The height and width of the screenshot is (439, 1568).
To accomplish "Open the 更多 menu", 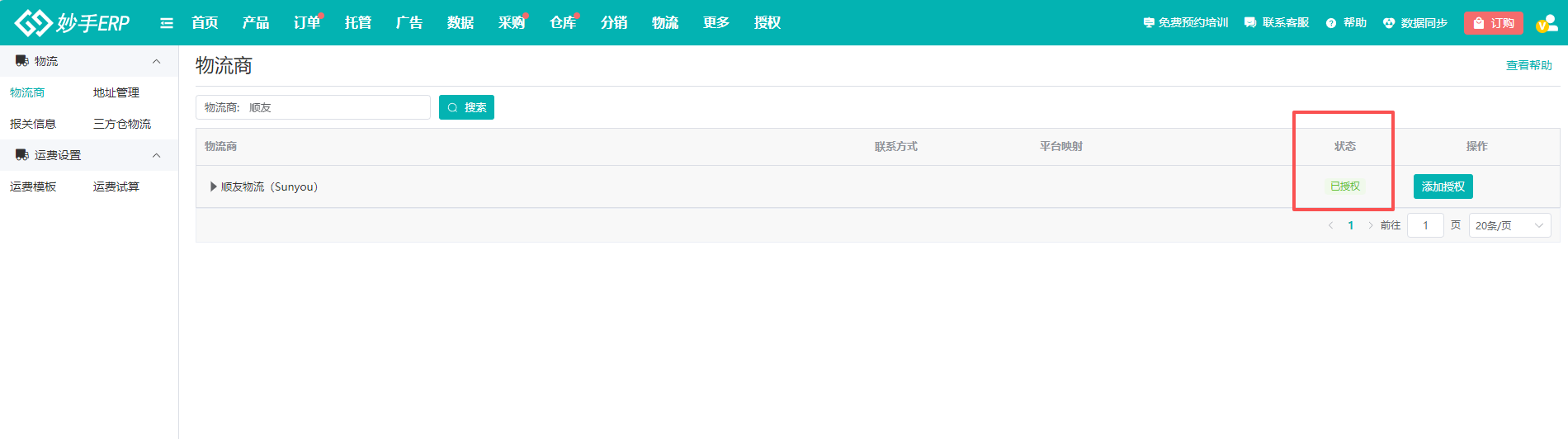I will (716, 23).
